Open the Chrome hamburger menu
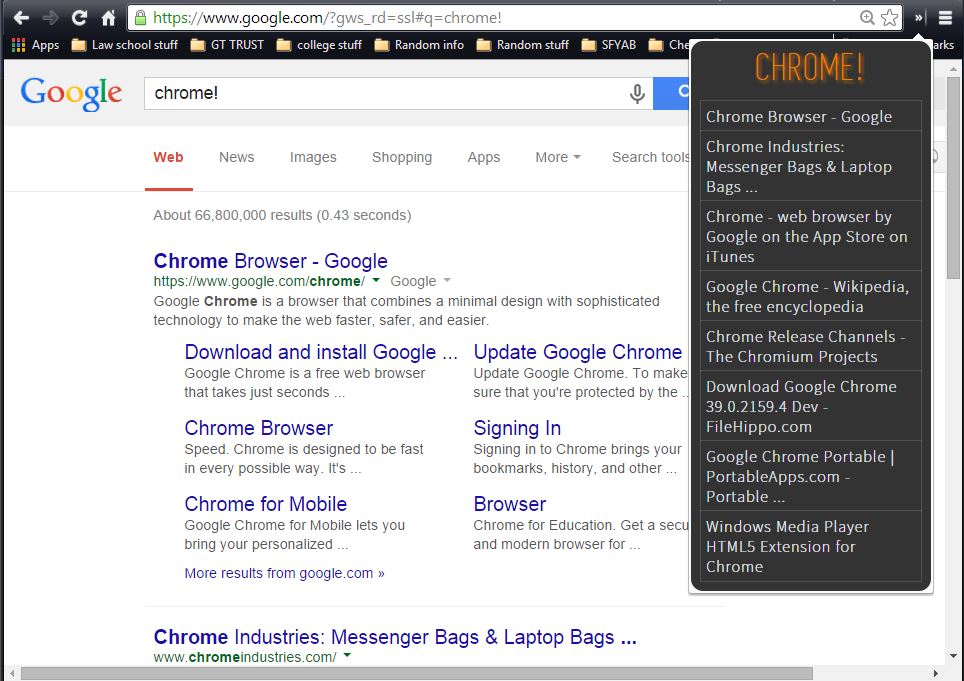Screen dimensions: 964x681 coord(946,18)
